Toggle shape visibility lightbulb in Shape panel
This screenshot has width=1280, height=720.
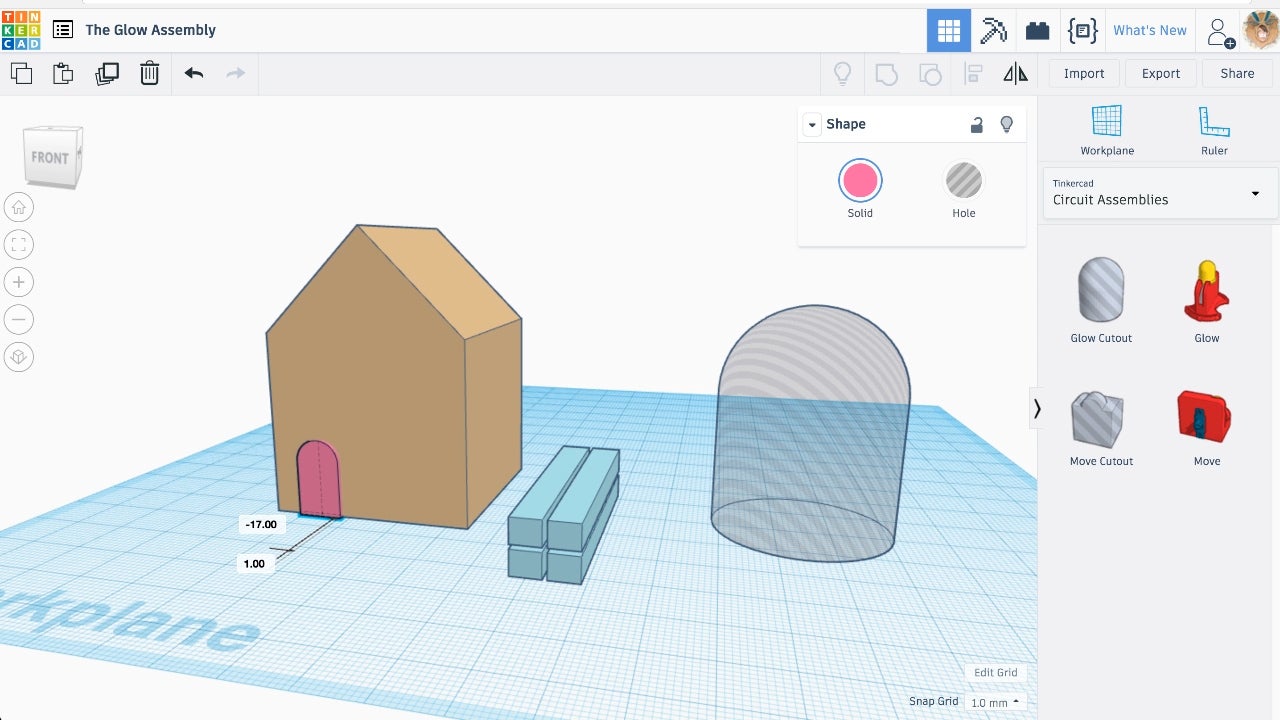1007,124
